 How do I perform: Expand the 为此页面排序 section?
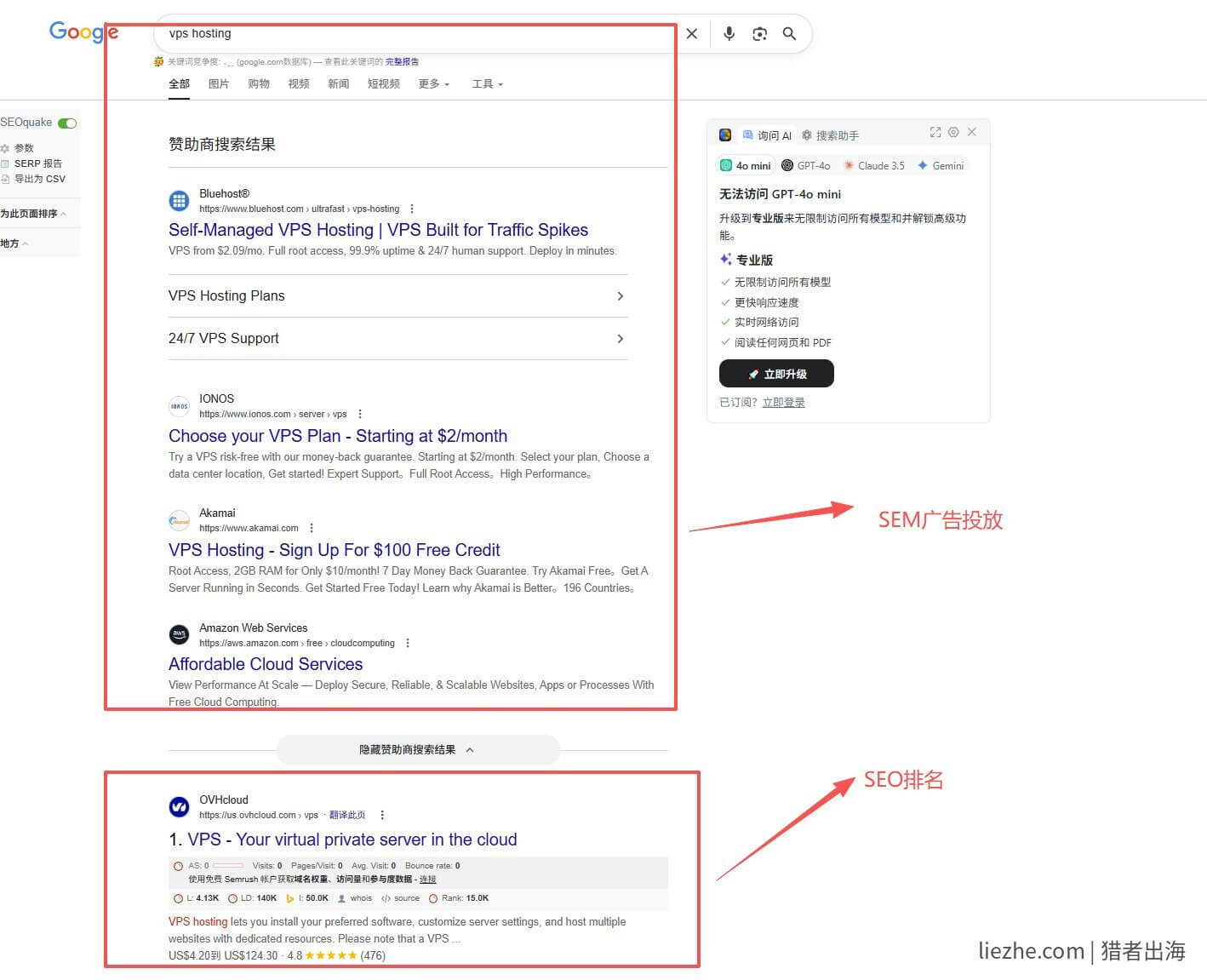pos(33,214)
